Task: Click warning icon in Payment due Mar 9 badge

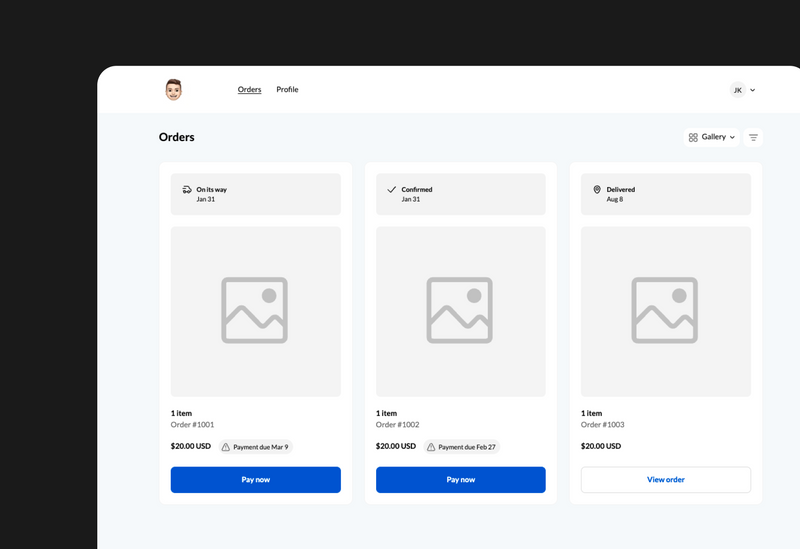Action: 226,447
